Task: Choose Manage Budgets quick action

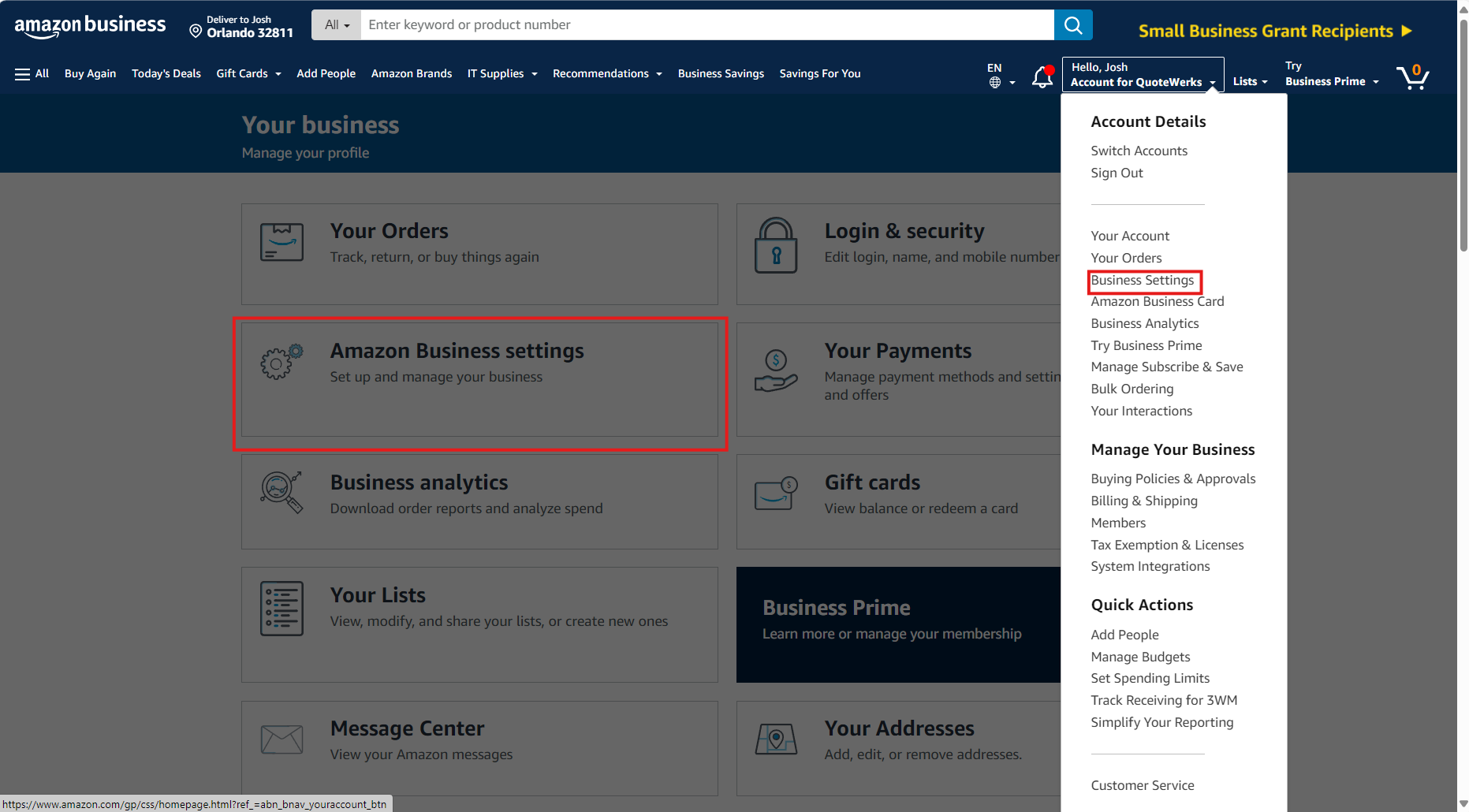Action: (1140, 657)
